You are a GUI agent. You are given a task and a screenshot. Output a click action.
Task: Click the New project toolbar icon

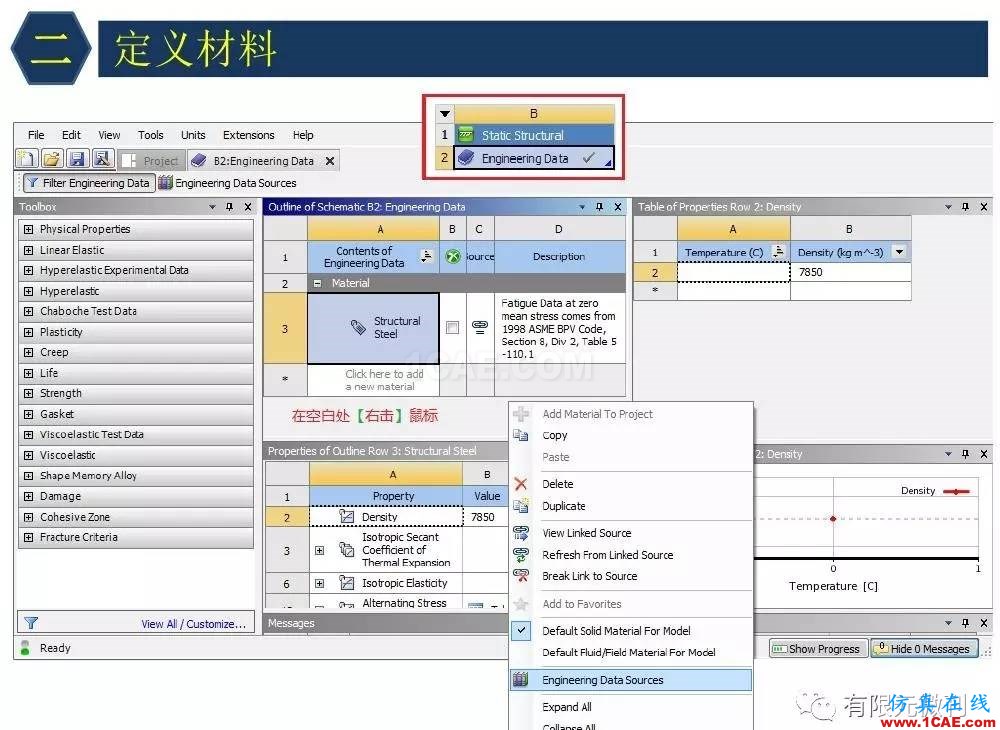pyautogui.click(x=27, y=159)
